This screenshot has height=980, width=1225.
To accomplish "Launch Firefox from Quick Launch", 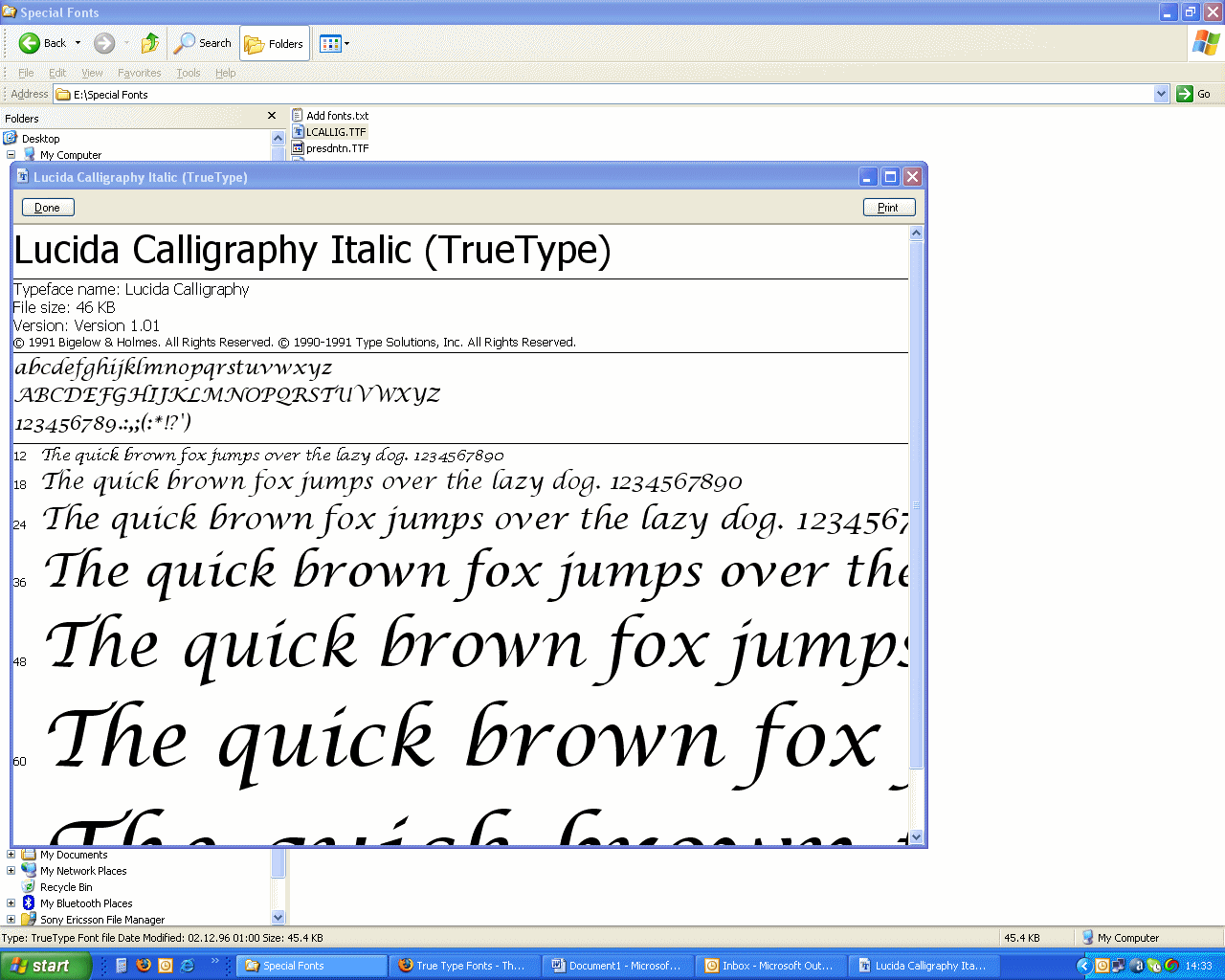I will [x=144, y=966].
